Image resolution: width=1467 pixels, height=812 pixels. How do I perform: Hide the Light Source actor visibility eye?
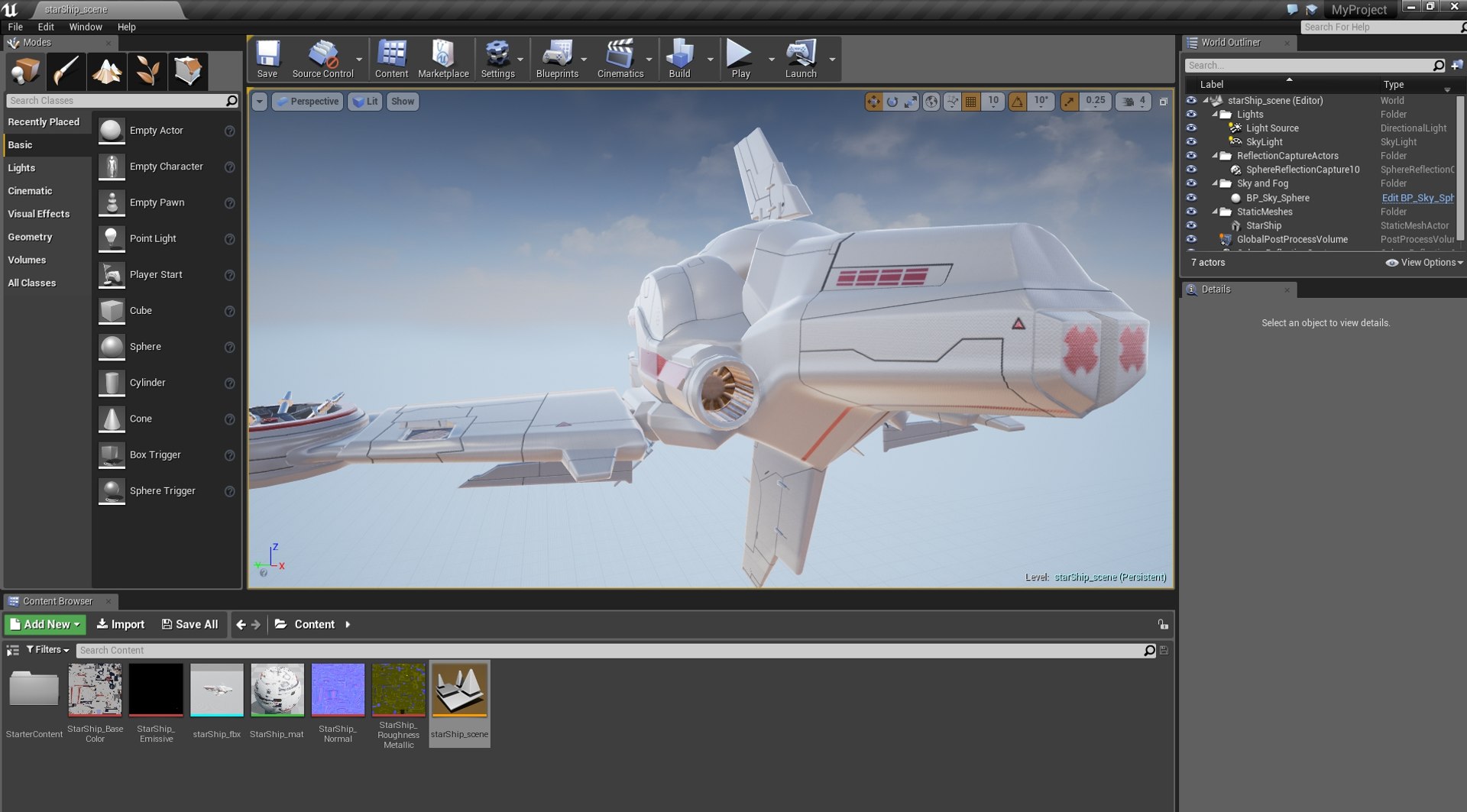click(x=1191, y=128)
